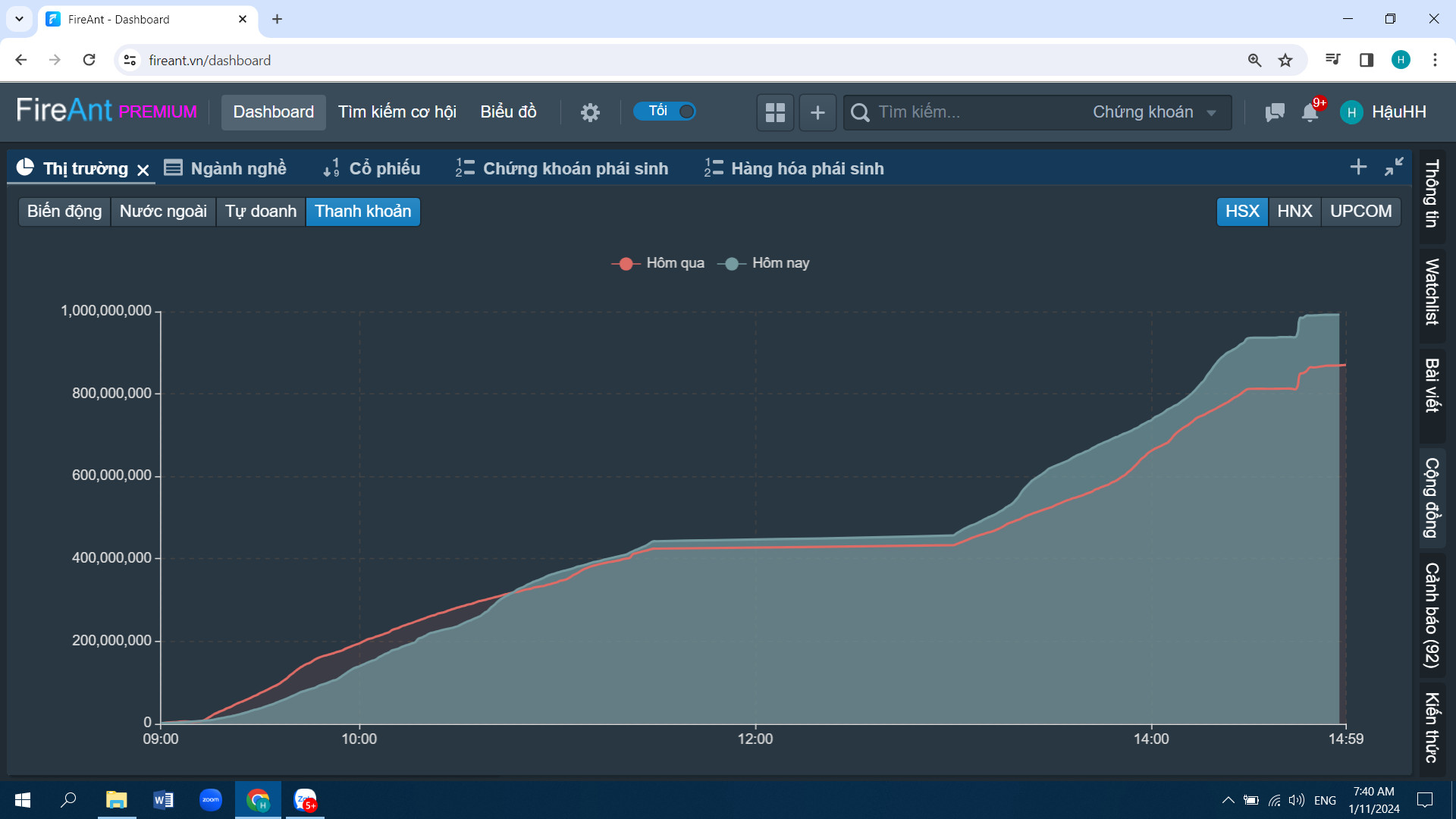
Task: Click the layout grid icon
Action: point(775,112)
